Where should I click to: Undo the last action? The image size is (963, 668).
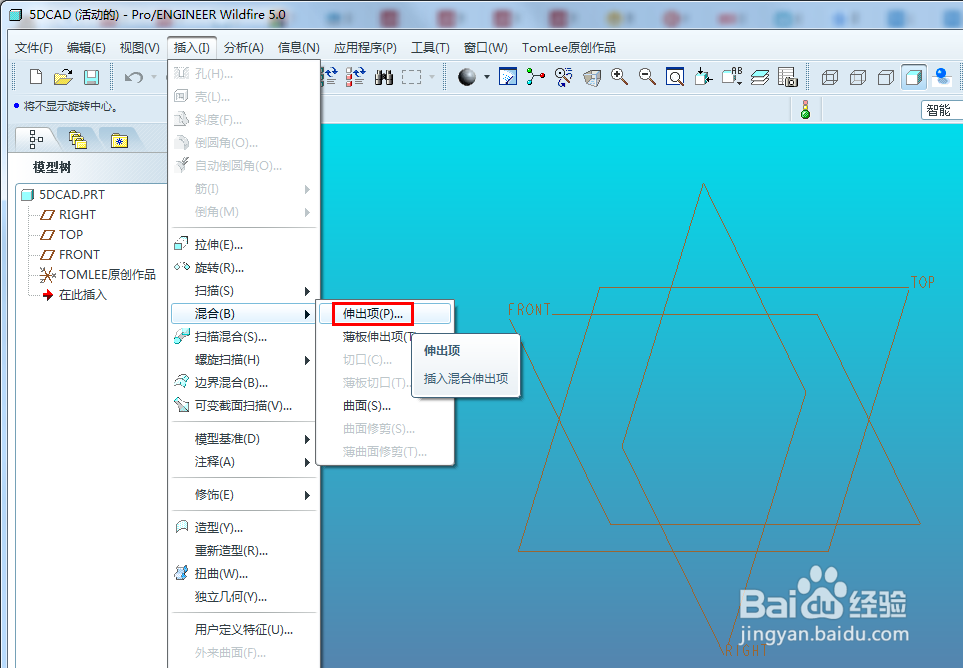point(133,77)
